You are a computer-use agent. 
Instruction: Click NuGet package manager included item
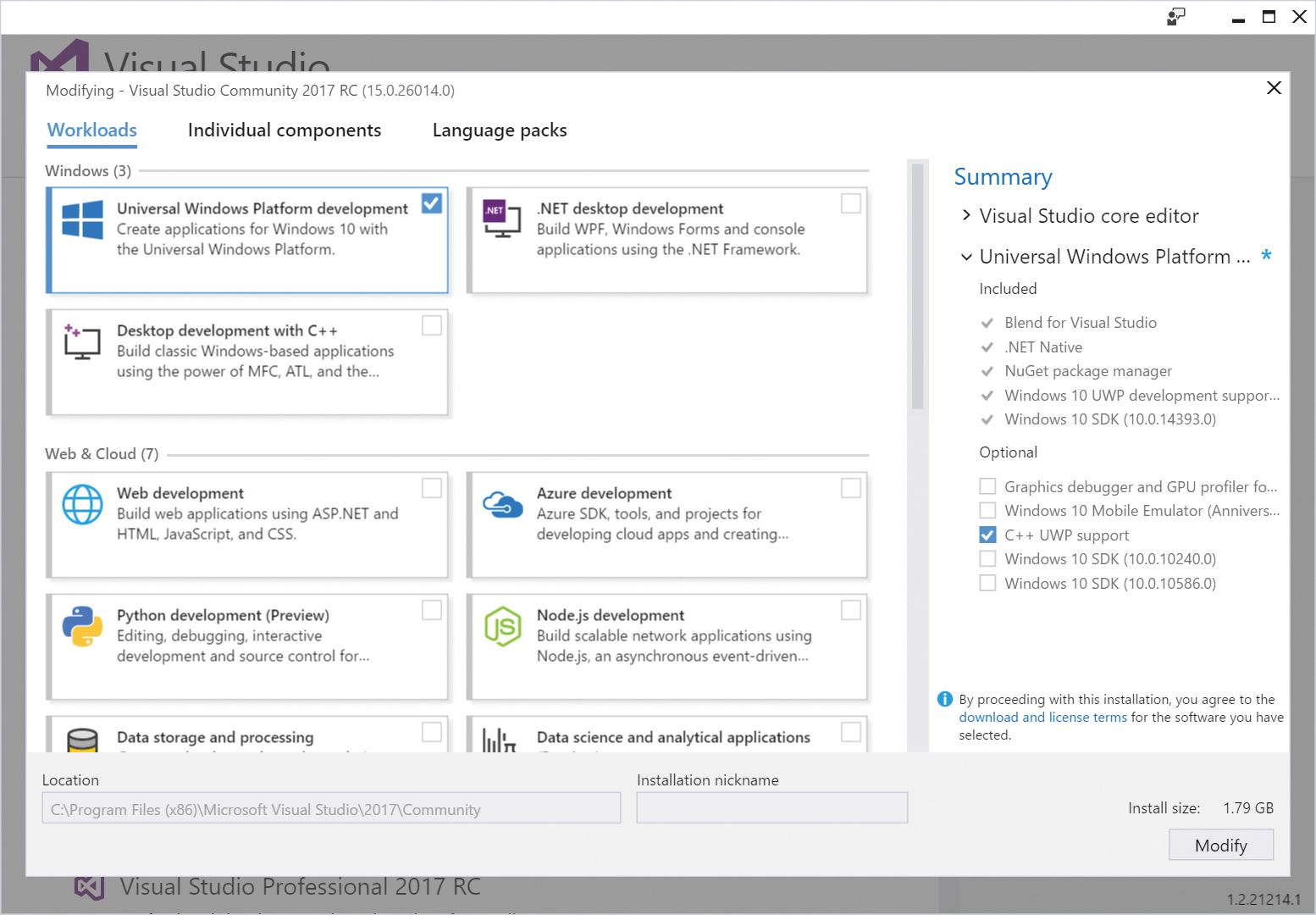1088,371
